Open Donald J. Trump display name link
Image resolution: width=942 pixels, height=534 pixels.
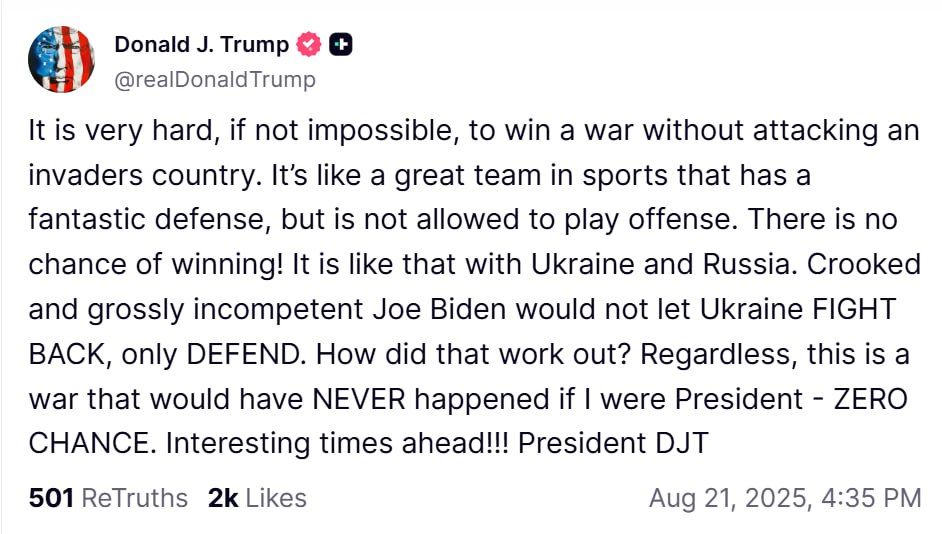click(x=202, y=44)
